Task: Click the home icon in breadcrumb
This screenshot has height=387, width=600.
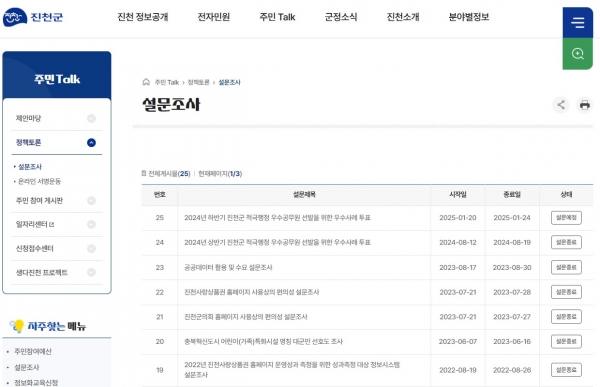Action: coord(146,82)
